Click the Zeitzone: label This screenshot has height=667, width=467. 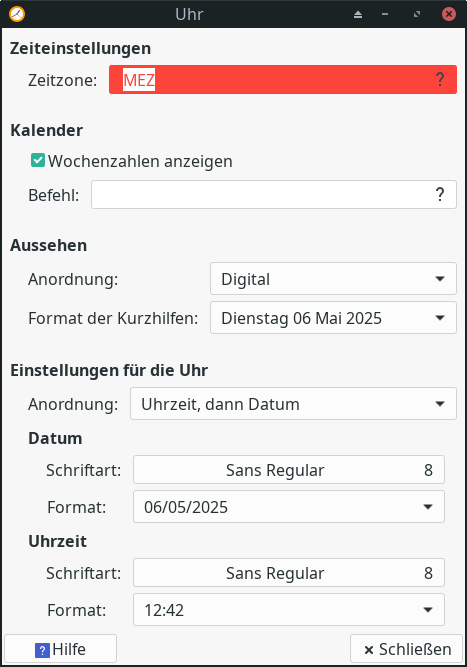click(63, 80)
